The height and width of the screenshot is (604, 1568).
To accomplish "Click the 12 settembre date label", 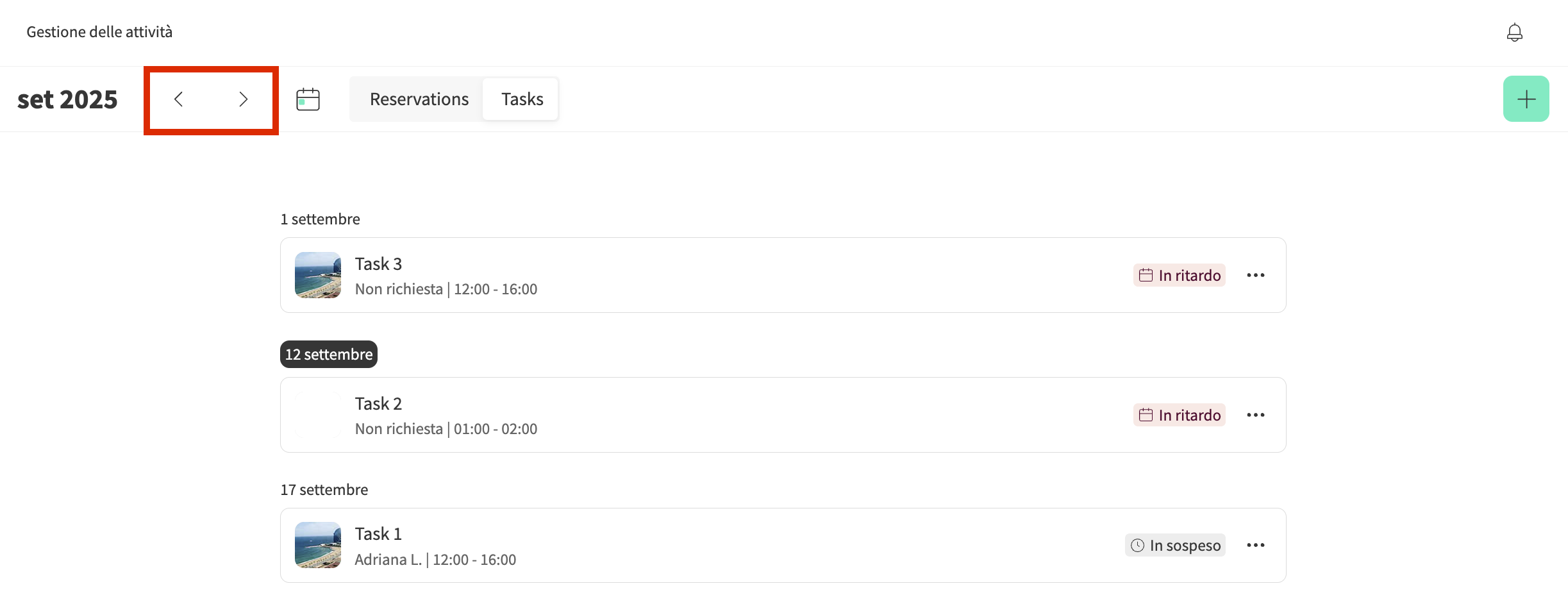I will 329,355.
